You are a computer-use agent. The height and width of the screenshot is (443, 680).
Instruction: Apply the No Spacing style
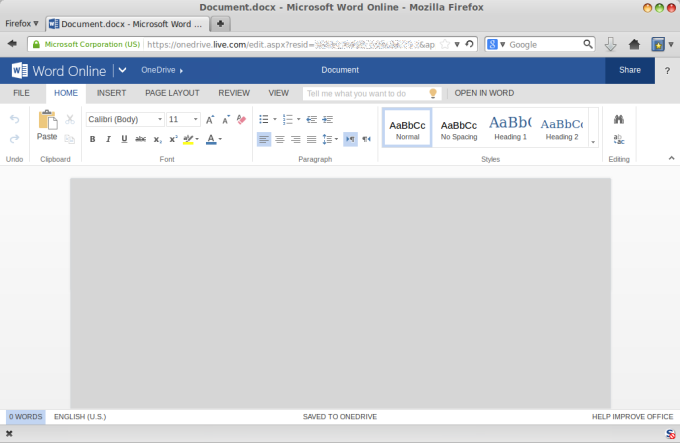pos(459,128)
